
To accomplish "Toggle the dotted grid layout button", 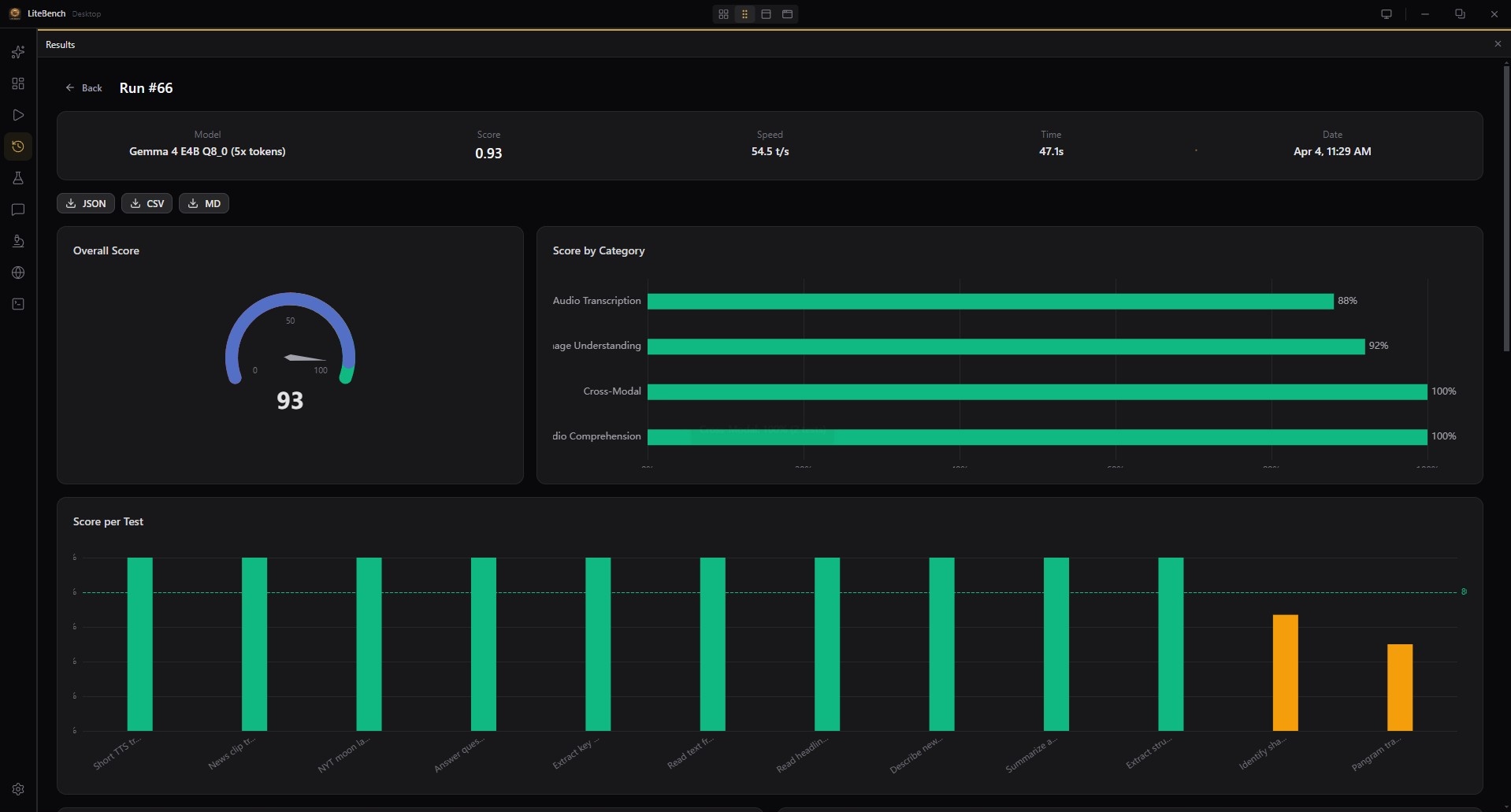I will (744, 14).
